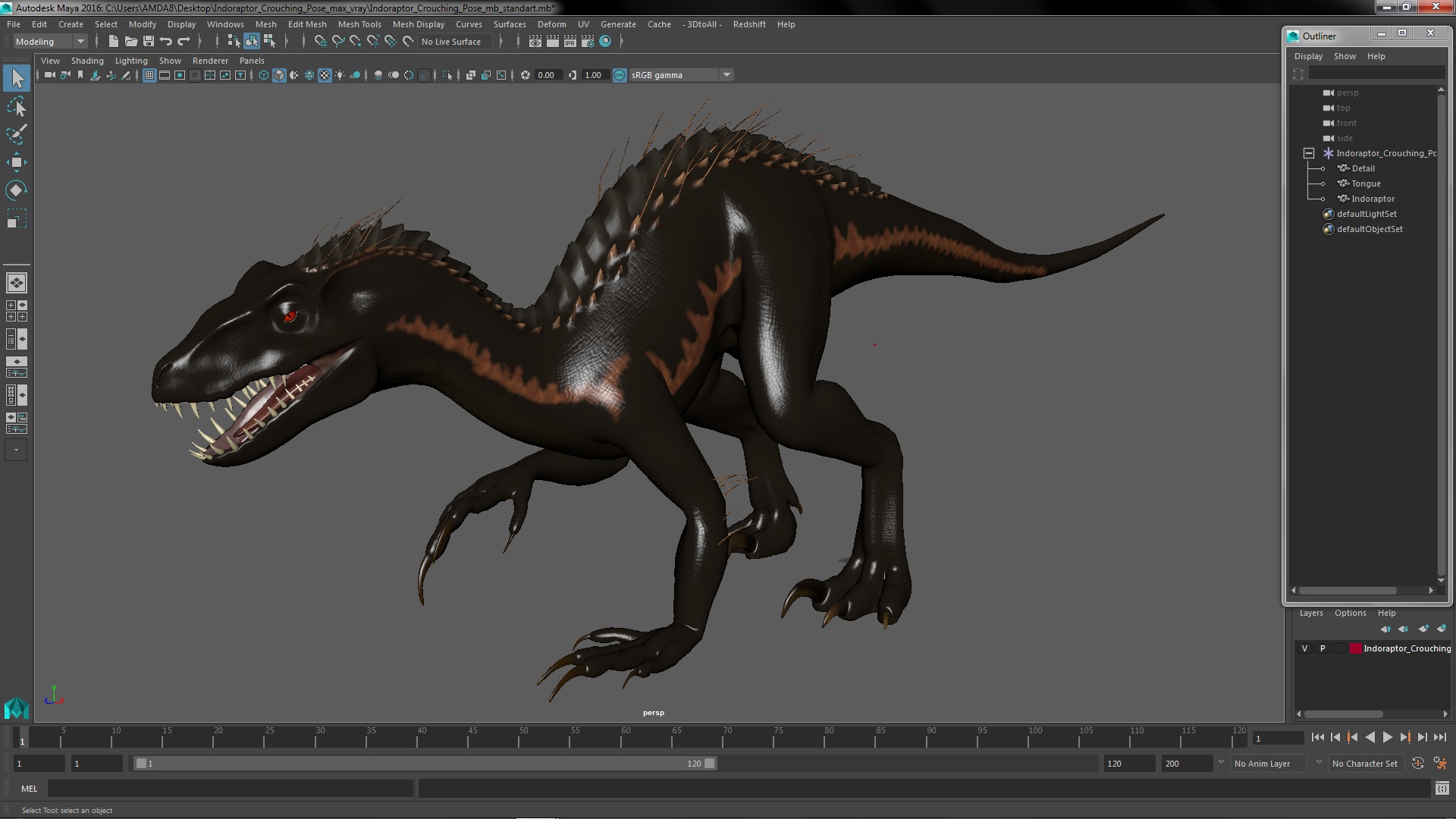1456x819 pixels.
Task: Create a new empty display layer
Action: 1423,629
